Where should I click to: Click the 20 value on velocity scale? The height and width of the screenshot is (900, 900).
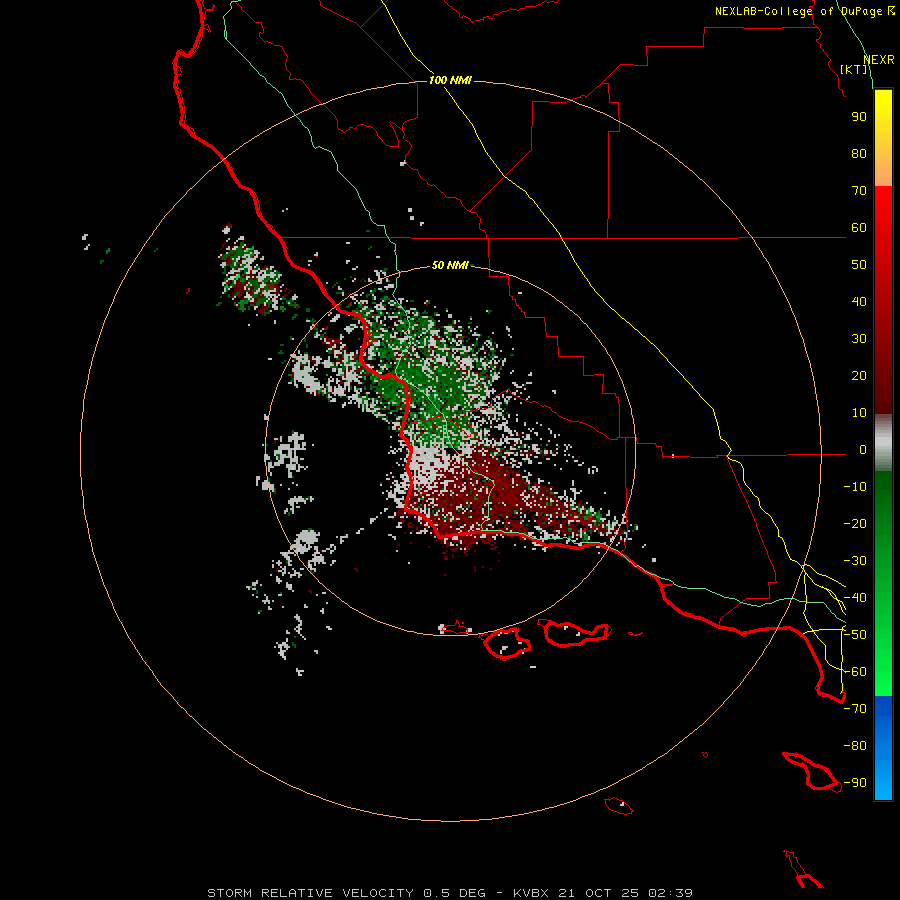pos(859,376)
